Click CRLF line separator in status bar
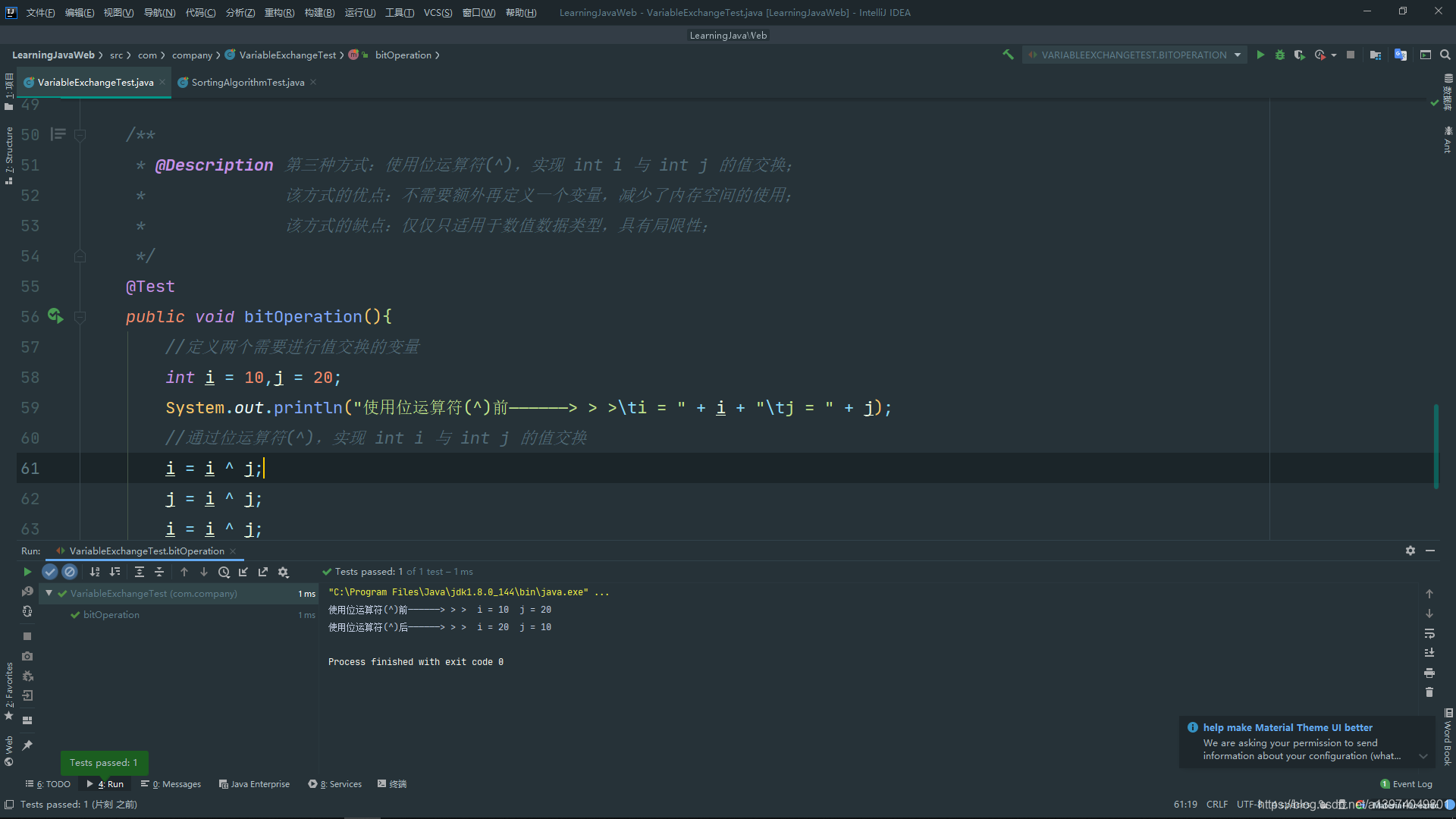Viewport: 1456px width, 819px height. point(1217,805)
